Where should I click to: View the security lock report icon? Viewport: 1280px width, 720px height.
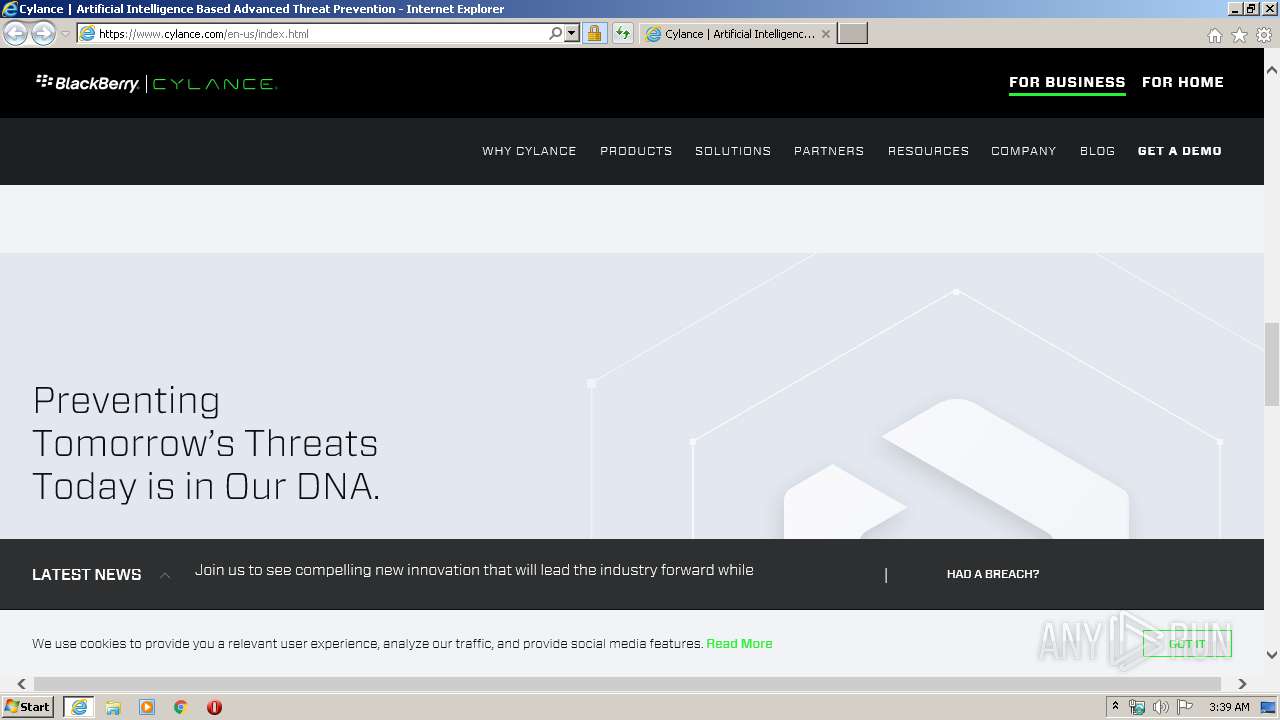coord(594,33)
